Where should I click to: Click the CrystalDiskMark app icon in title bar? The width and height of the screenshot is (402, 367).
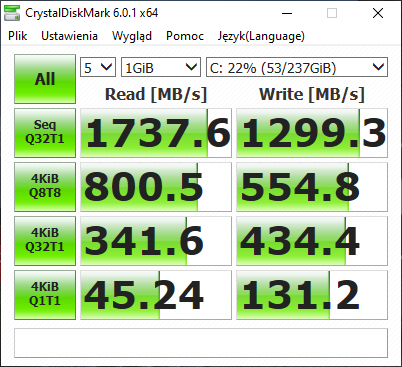[12, 13]
